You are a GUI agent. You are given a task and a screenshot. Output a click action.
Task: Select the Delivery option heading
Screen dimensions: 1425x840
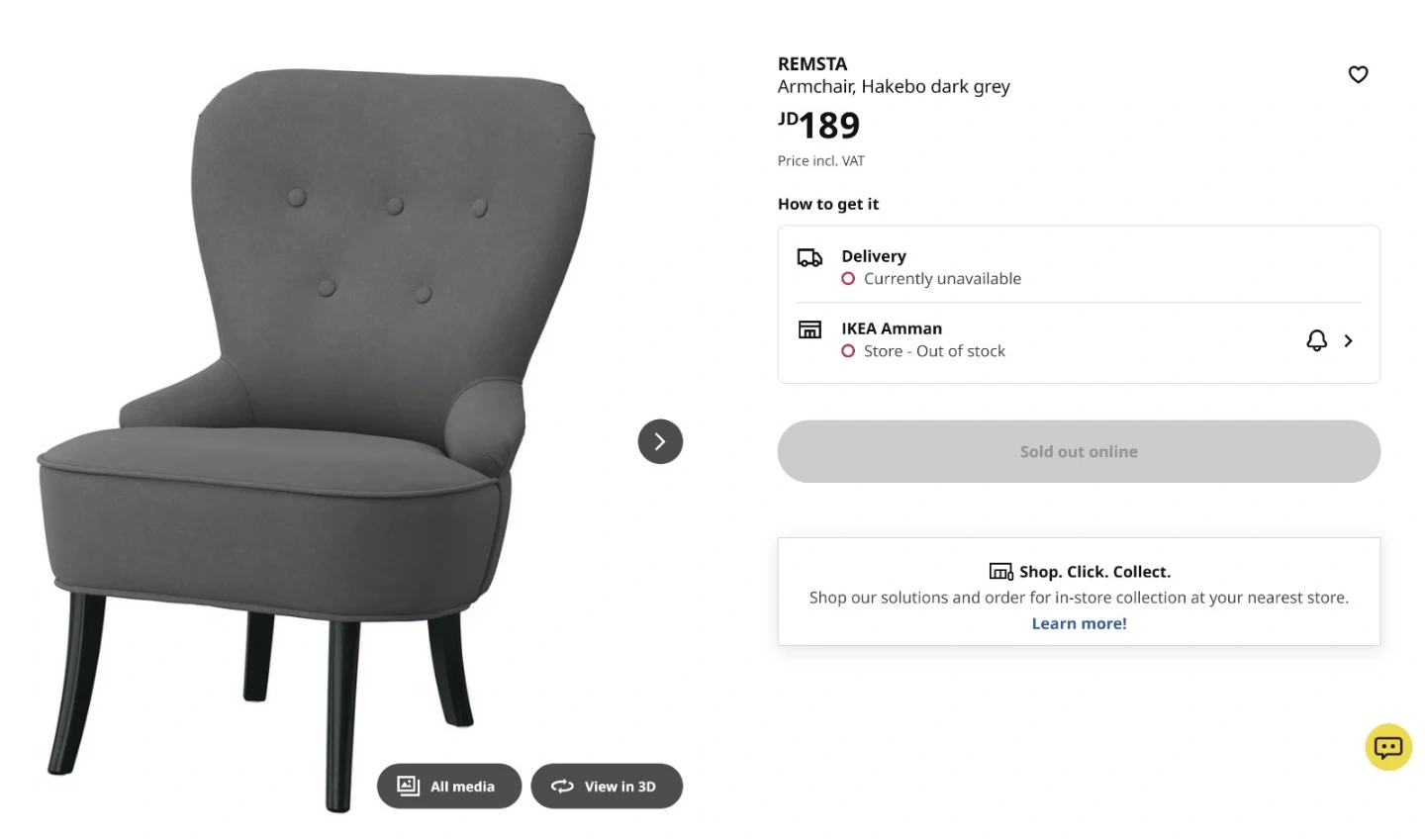coord(874,256)
